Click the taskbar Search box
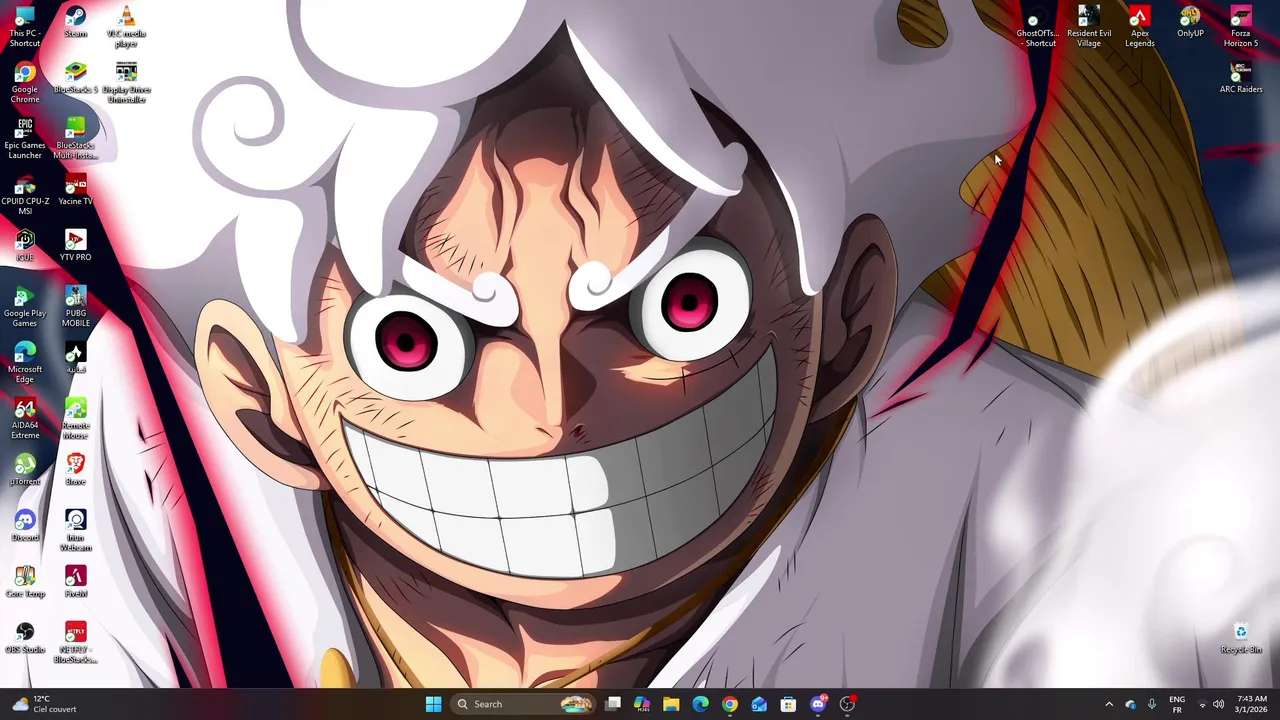The width and height of the screenshot is (1280, 720). [523, 704]
